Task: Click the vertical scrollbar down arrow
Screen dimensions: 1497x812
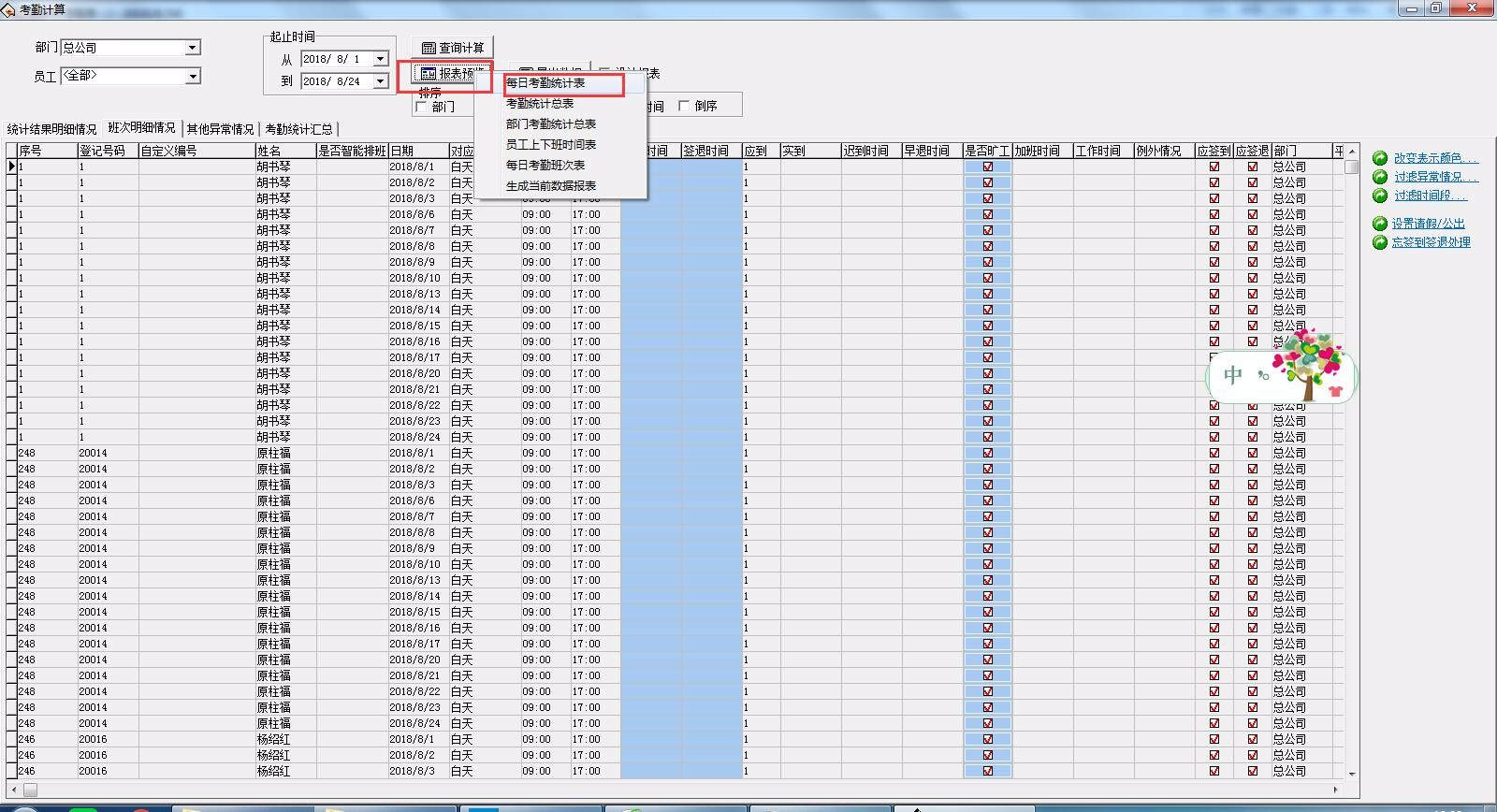Action: (x=1352, y=775)
